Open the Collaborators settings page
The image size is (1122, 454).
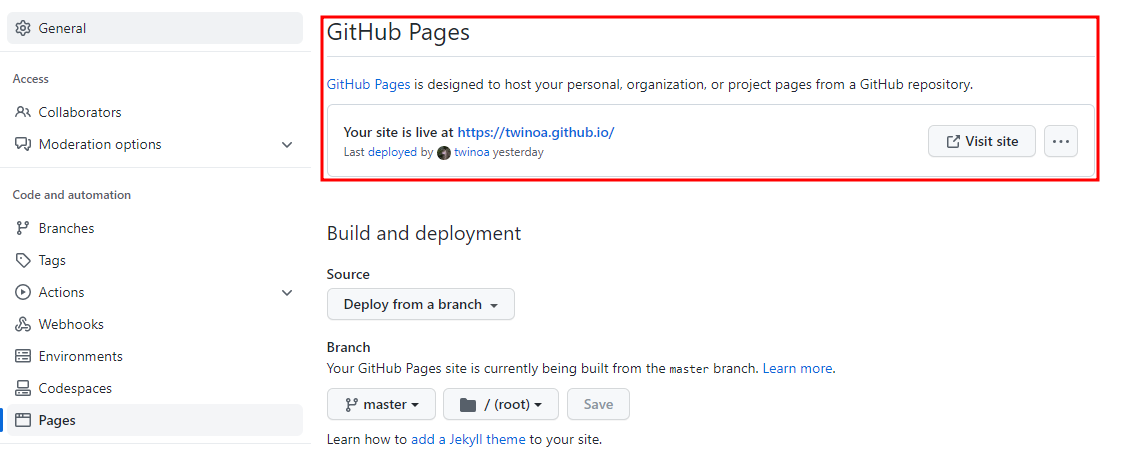point(155,112)
